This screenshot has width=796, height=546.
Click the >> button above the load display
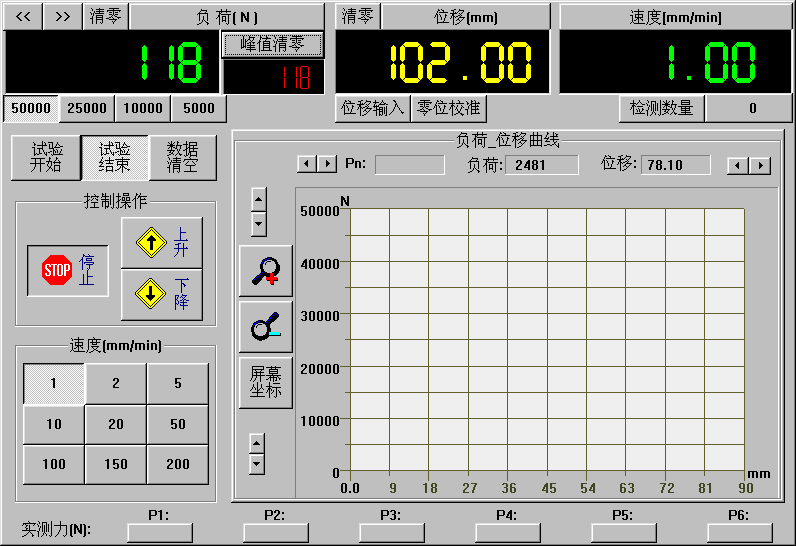(62, 16)
